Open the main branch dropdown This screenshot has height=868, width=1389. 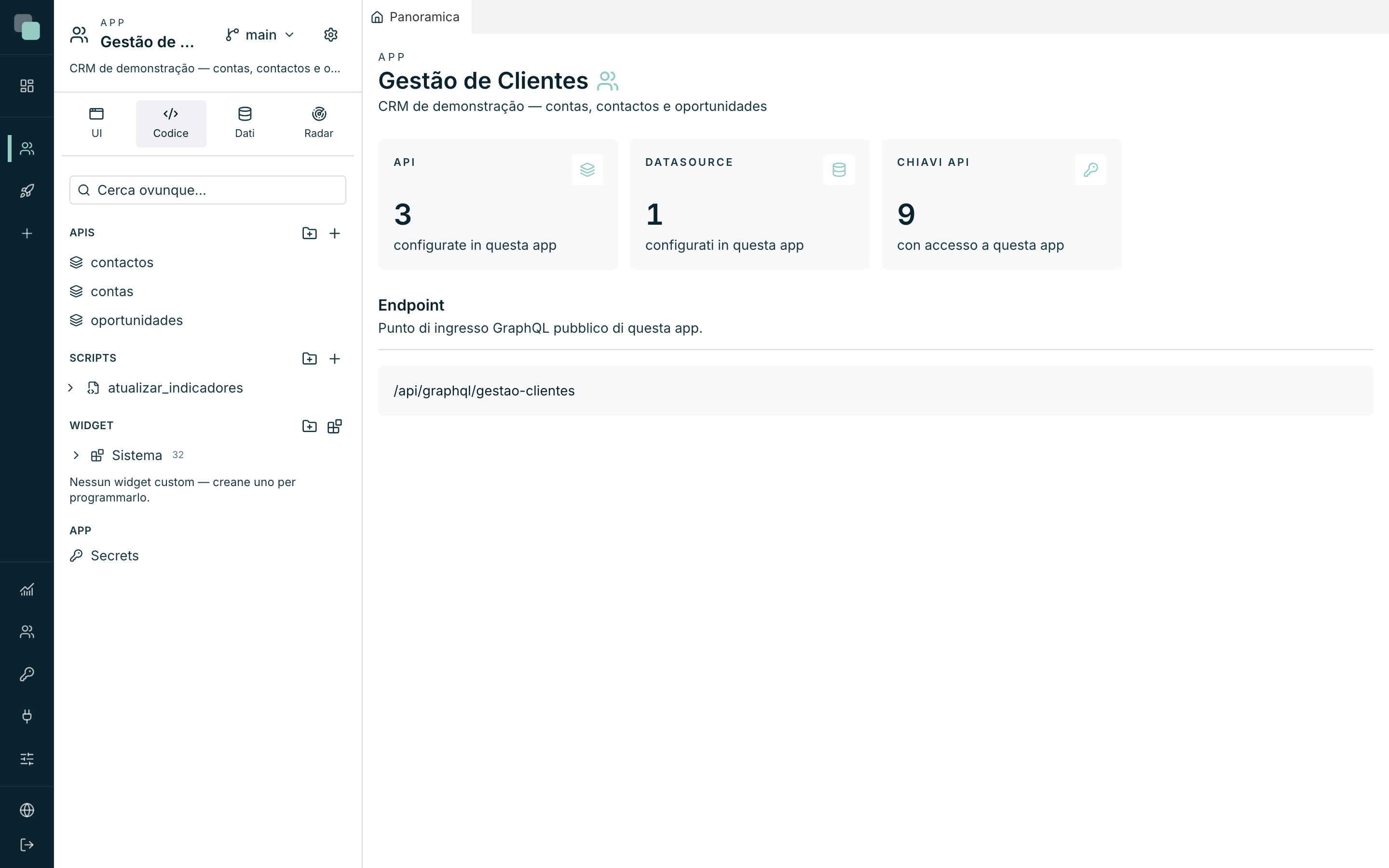tap(260, 35)
